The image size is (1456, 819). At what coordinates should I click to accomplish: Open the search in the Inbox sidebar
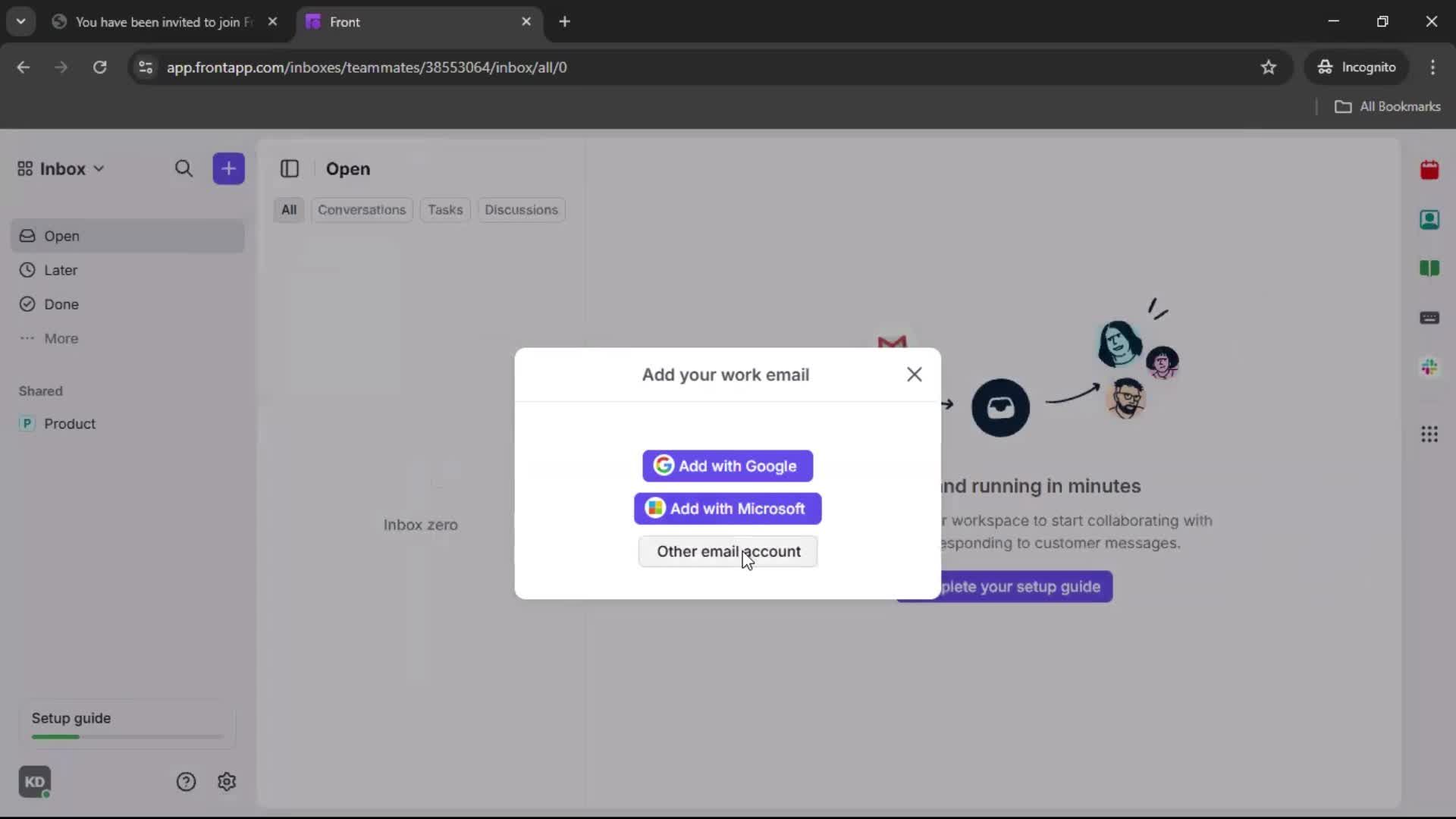pos(184,168)
